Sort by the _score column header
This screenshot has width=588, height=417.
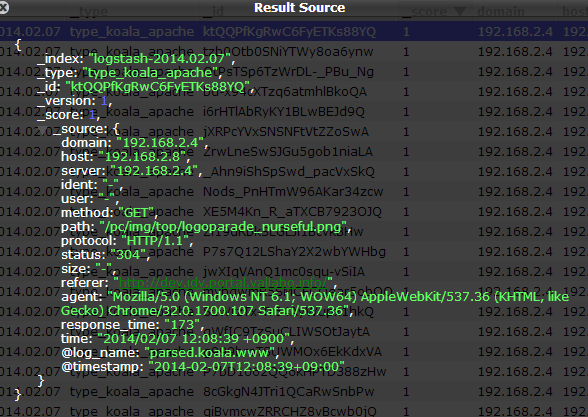click(x=434, y=12)
